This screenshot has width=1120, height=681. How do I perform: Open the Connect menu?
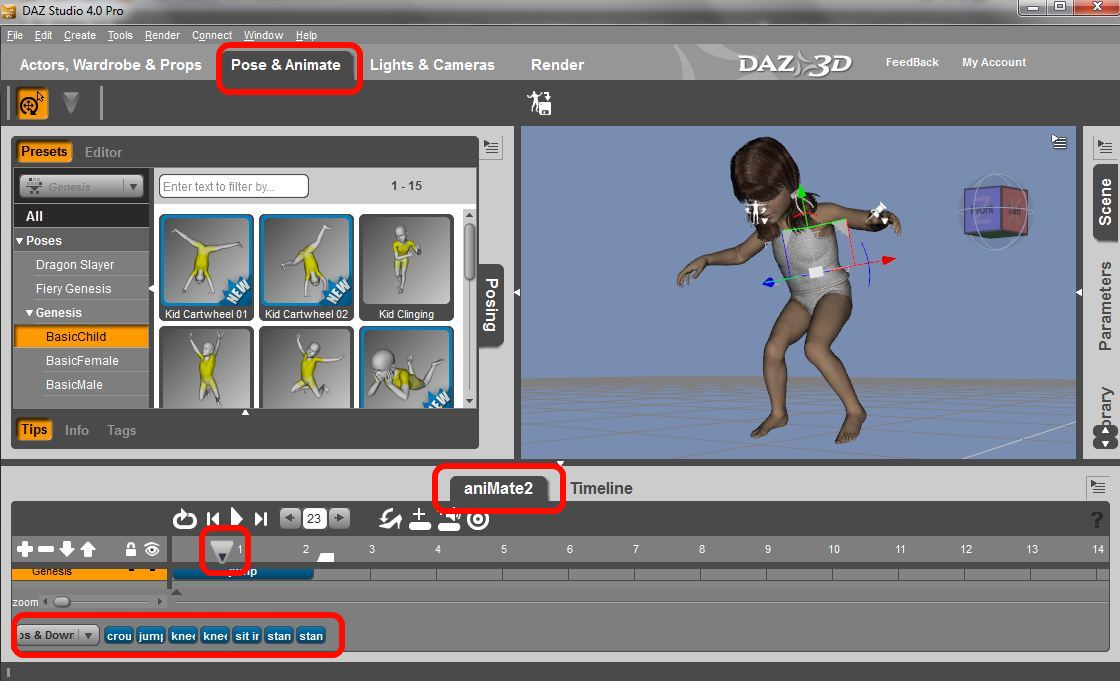211,35
